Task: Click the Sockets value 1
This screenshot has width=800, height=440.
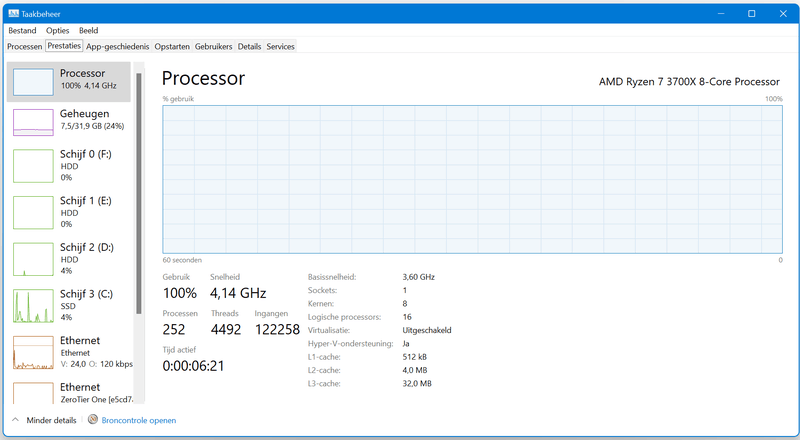Action: click(405, 290)
